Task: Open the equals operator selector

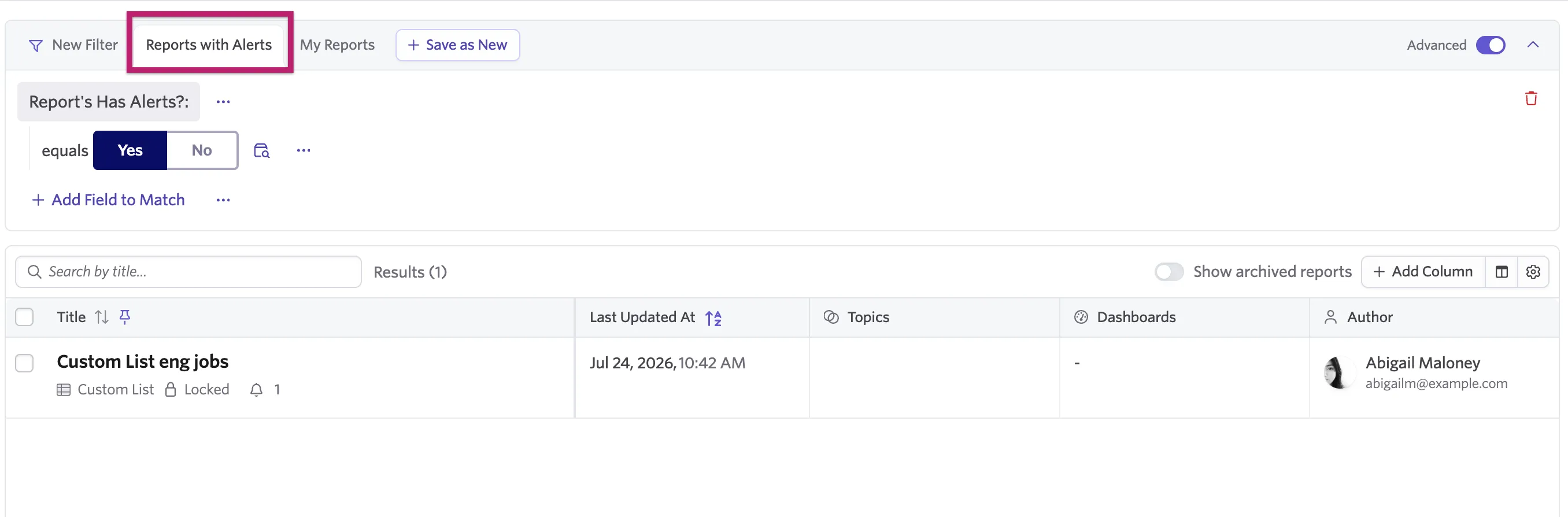Action: click(65, 150)
